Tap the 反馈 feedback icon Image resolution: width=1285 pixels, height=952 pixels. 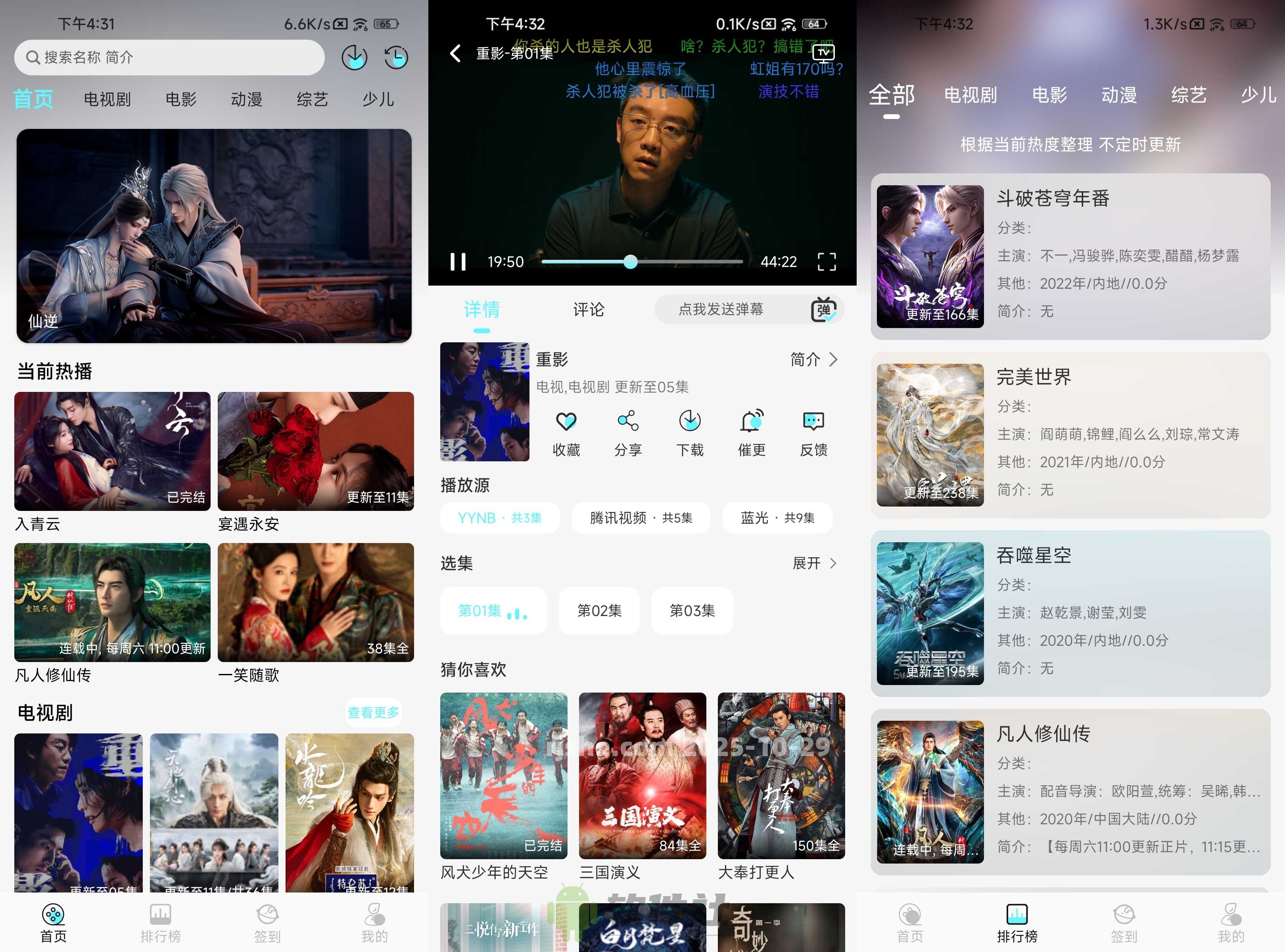(813, 422)
